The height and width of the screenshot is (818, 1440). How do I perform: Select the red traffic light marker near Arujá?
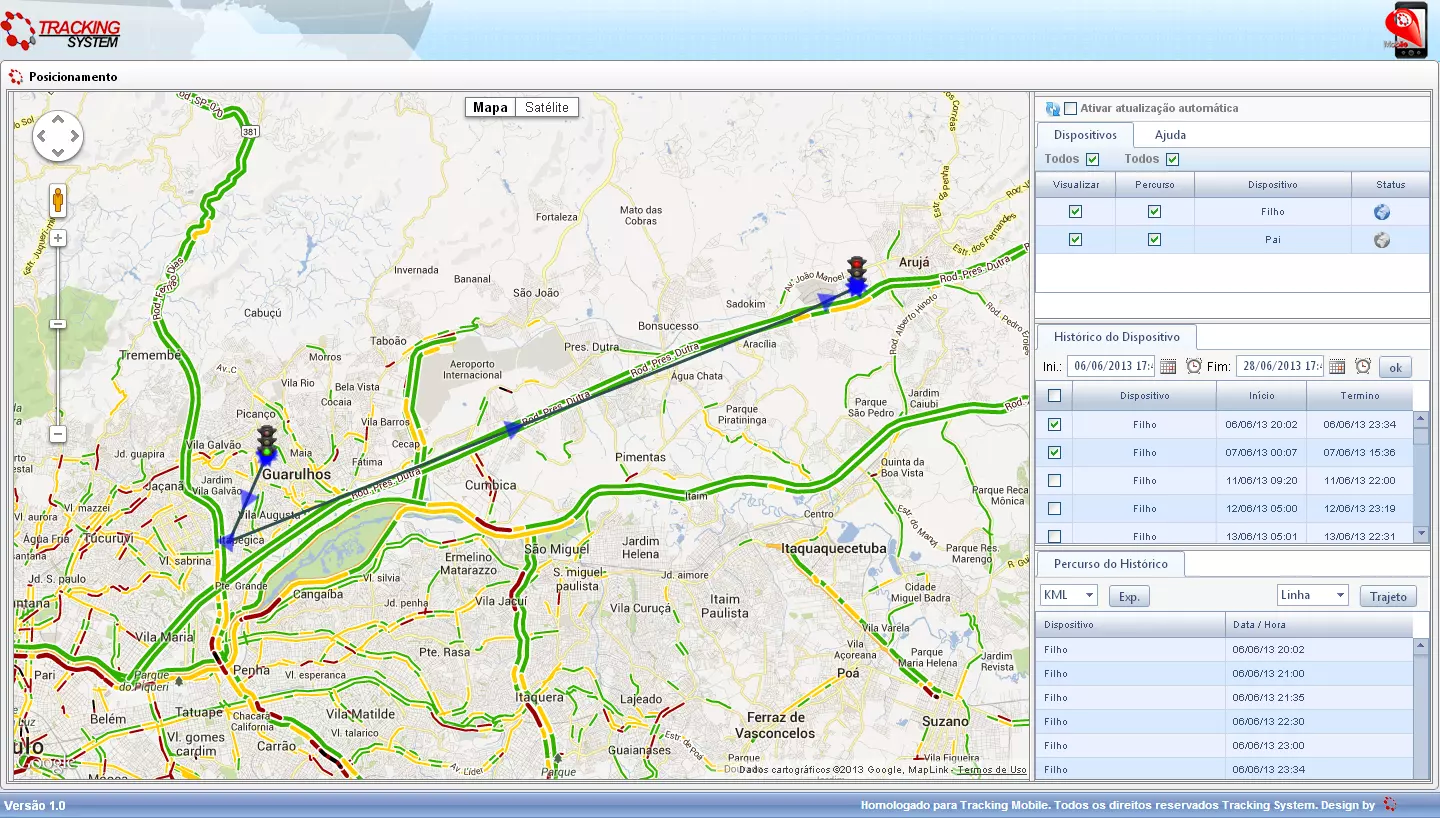click(x=856, y=274)
